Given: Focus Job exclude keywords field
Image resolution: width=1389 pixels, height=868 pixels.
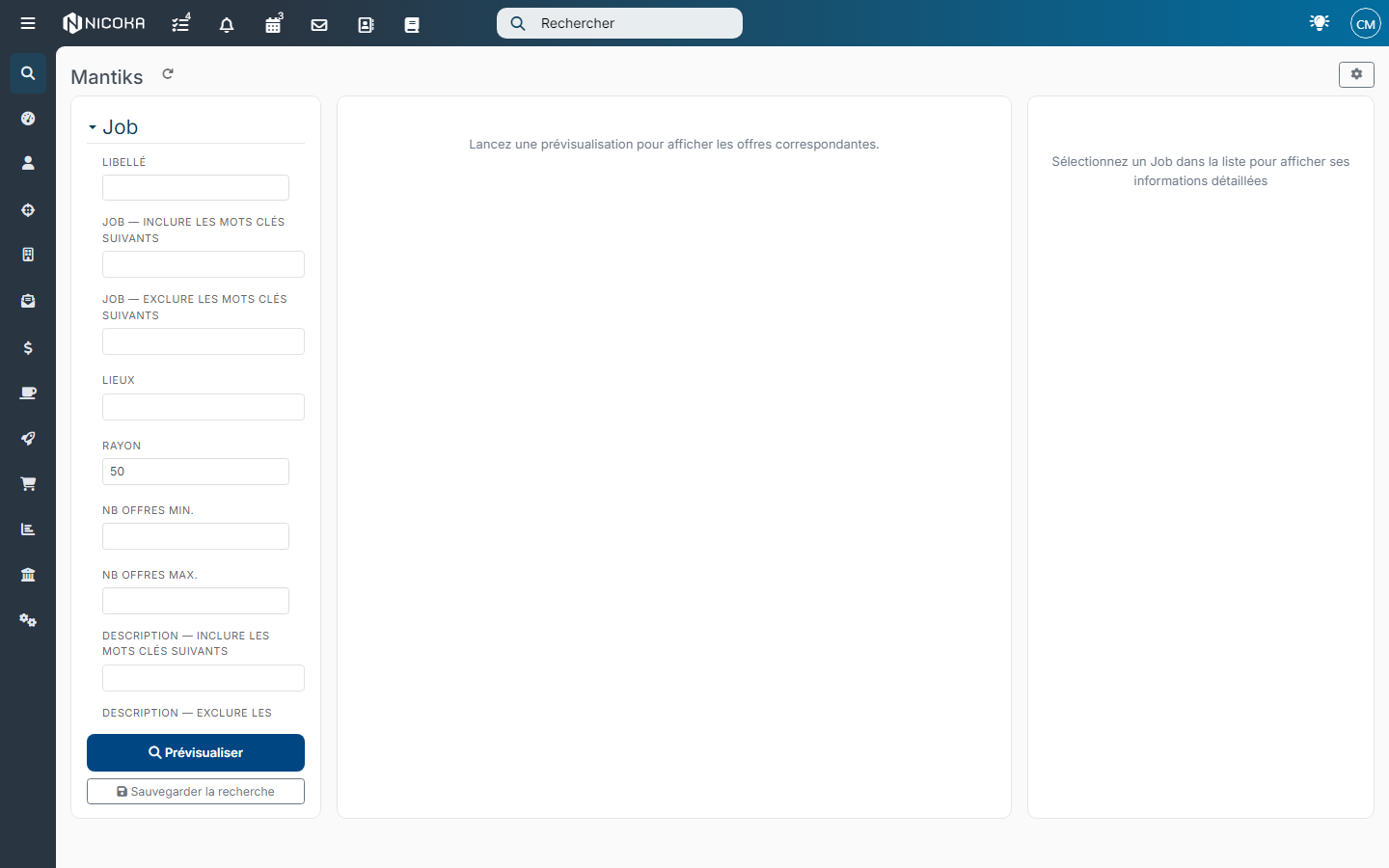Looking at the screenshot, I should [x=204, y=341].
